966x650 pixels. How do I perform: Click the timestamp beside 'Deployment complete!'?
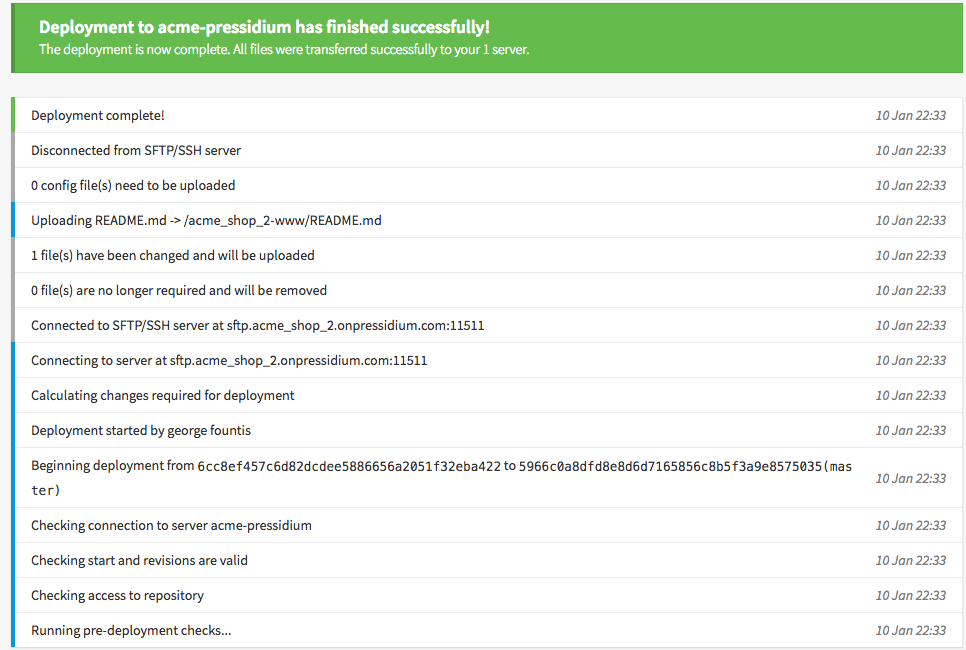pos(911,115)
